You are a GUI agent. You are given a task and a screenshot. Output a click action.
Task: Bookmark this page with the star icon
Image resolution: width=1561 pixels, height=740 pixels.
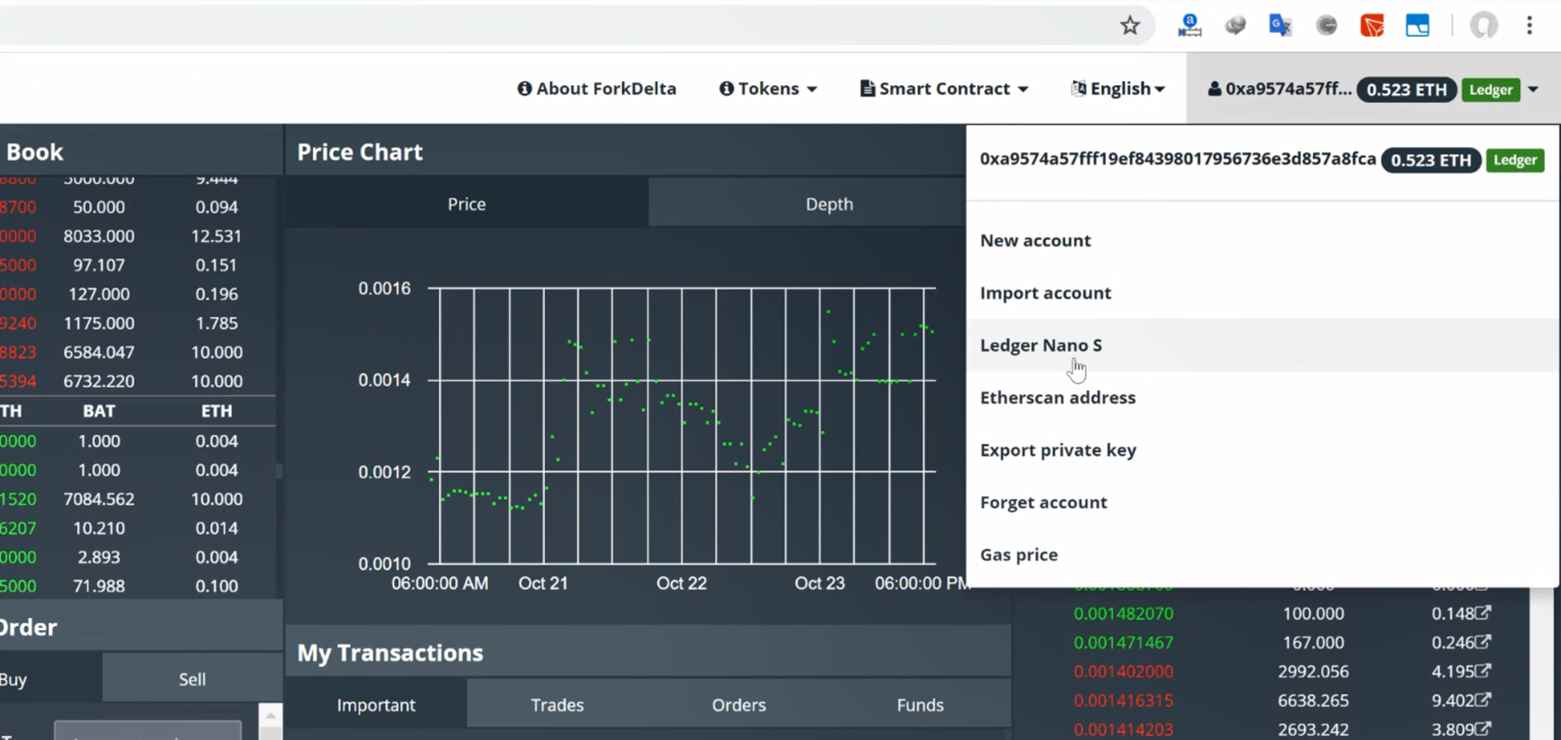(1129, 26)
